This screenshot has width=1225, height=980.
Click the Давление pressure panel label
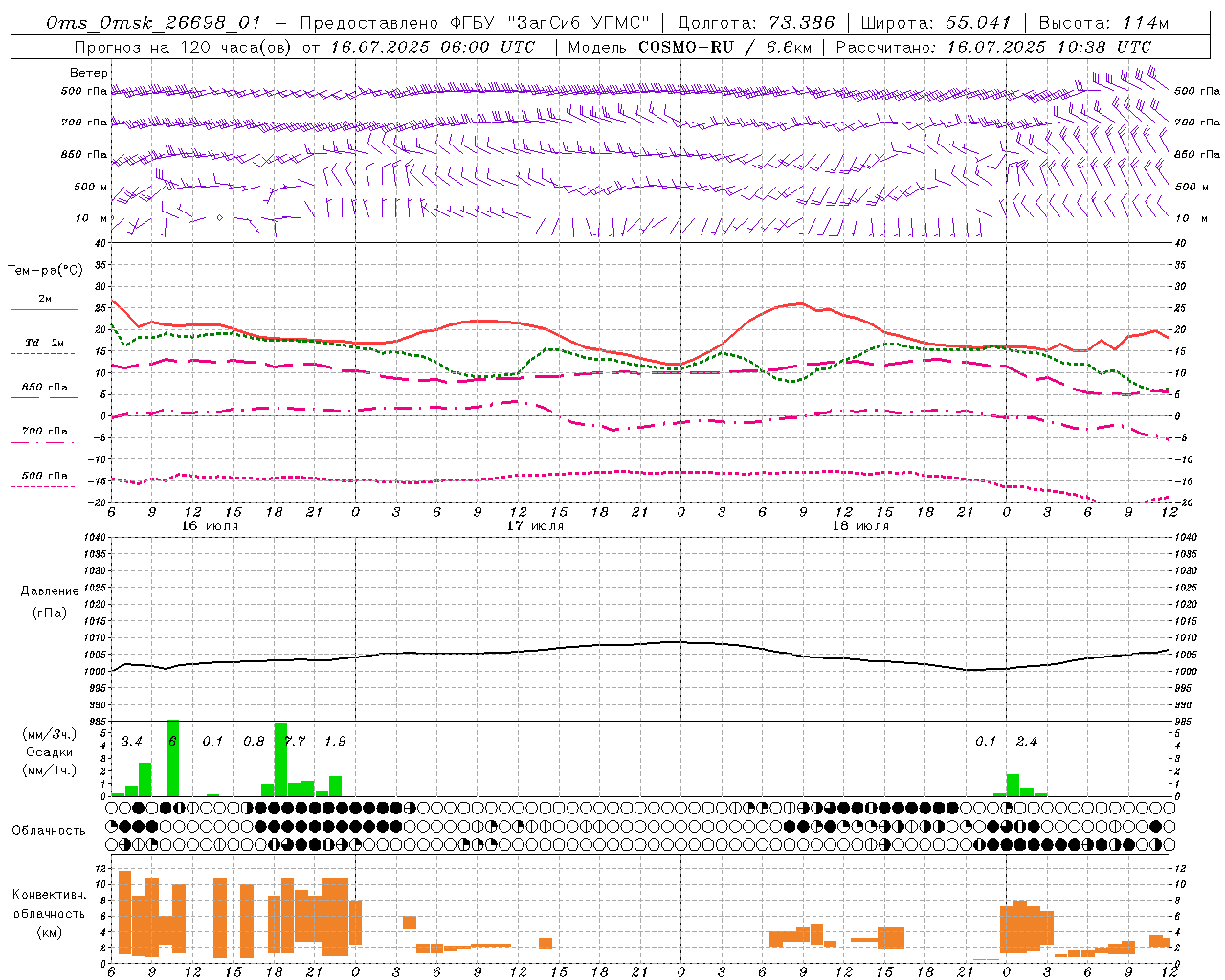(50, 591)
